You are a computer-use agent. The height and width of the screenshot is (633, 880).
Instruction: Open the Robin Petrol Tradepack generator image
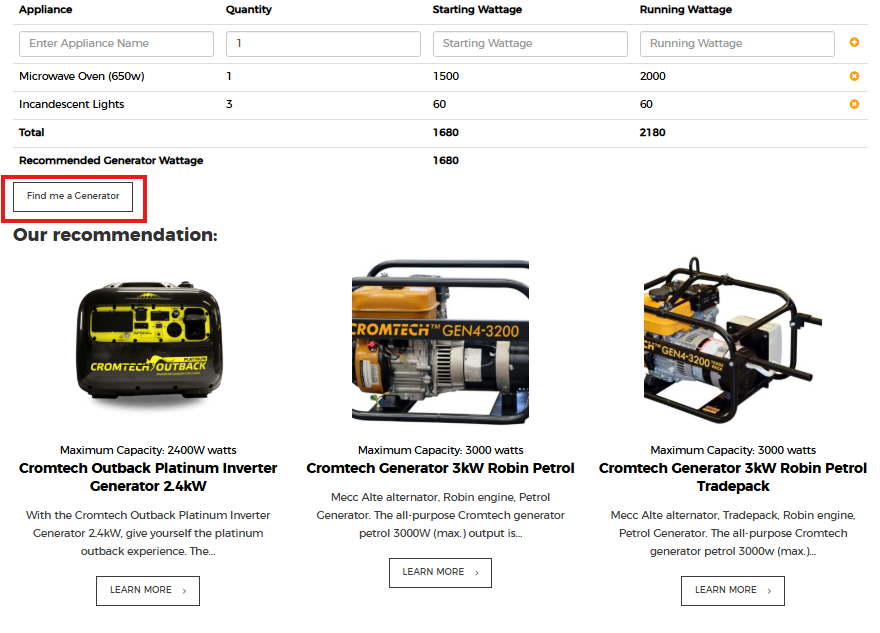pyautogui.click(x=732, y=342)
